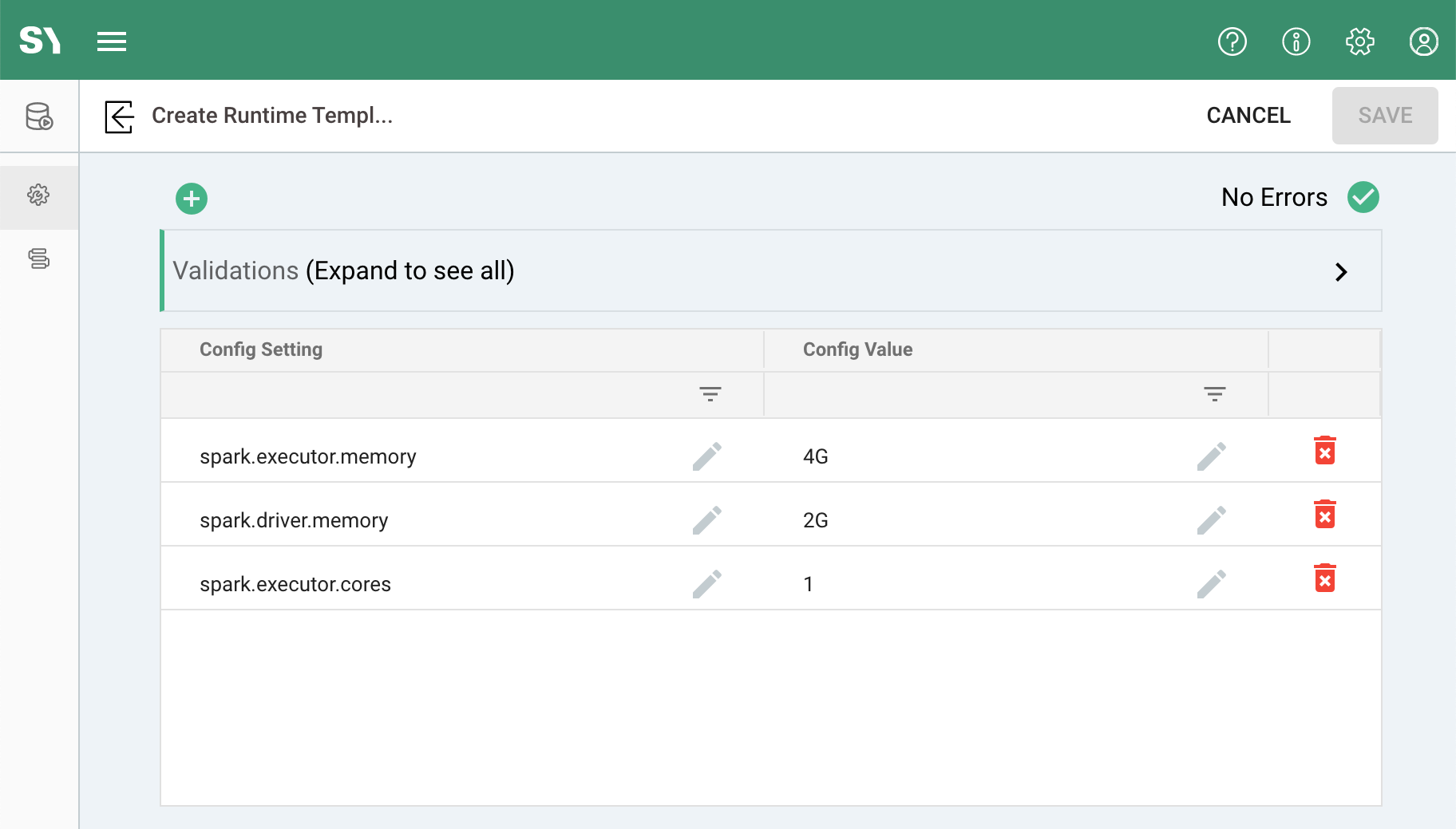Open the hamburger menu
The width and height of the screenshot is (1456, 829).
112,41
